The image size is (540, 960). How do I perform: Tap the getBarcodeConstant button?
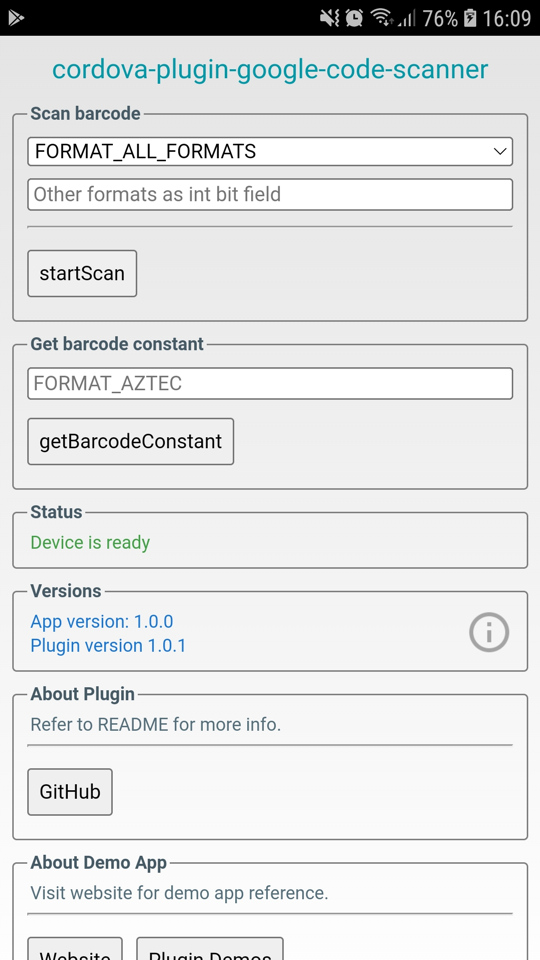pos(130,441)
